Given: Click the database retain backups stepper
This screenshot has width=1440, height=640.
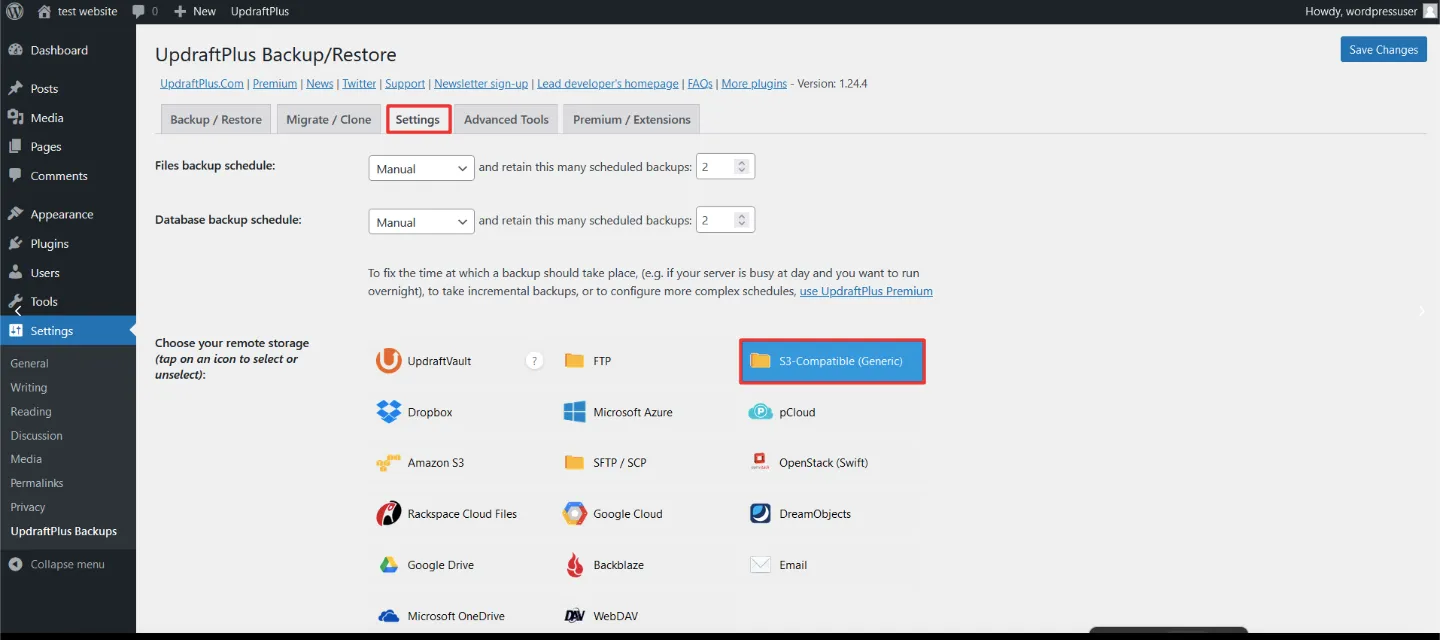Looking at the screenshot, I should [x=741, y=220].
